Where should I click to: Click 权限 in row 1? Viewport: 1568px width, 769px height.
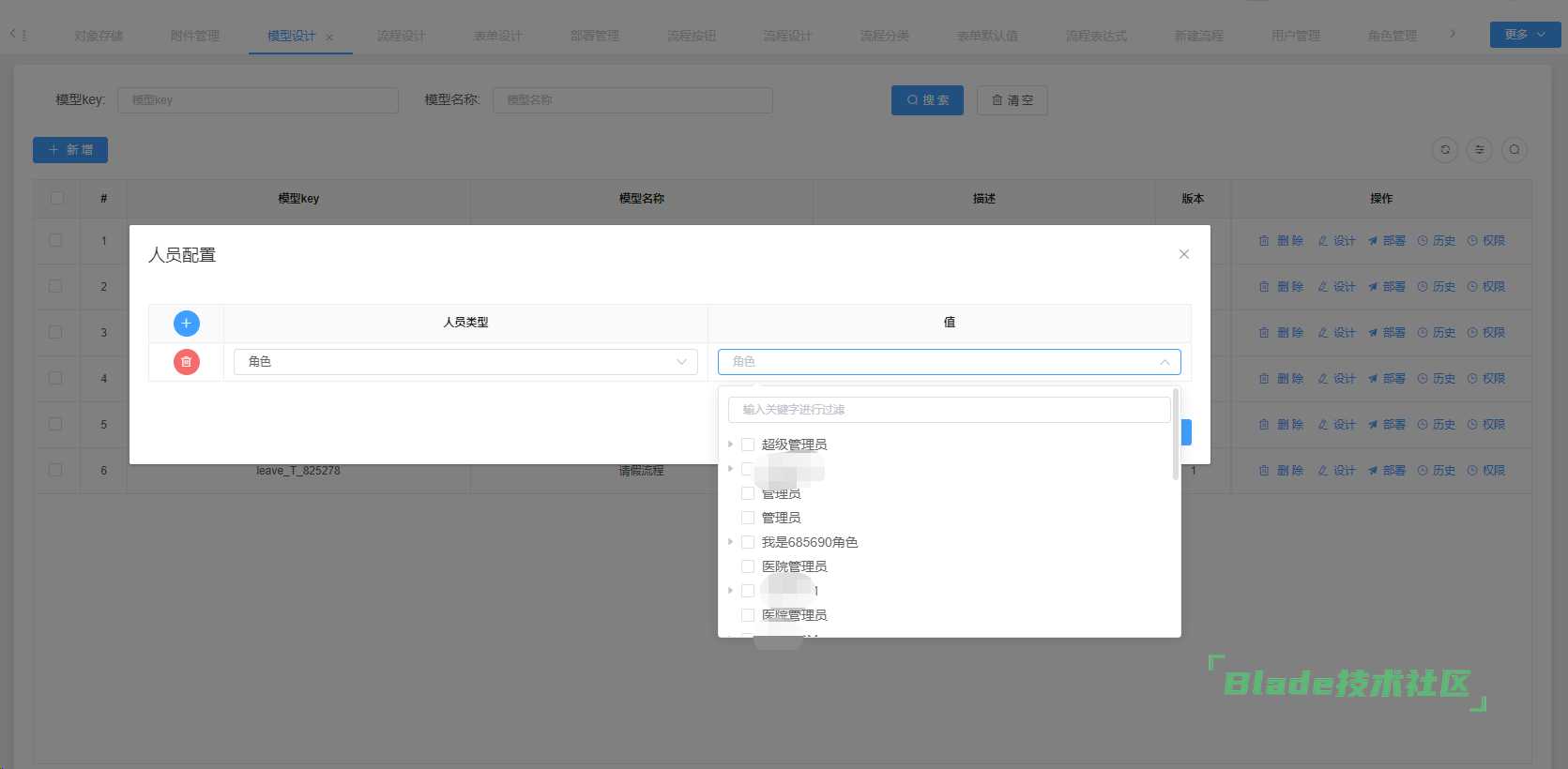(1485, 241)
